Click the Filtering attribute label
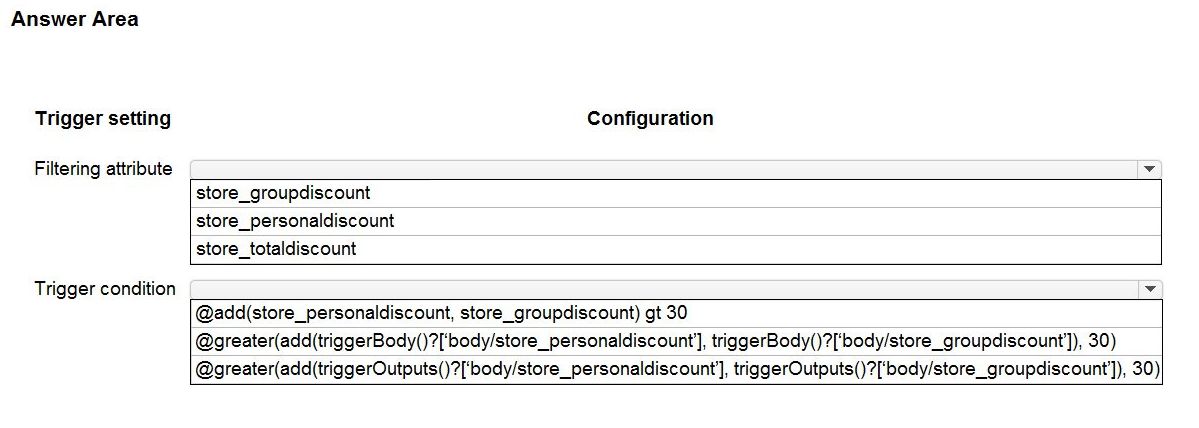Image resolution: width=1199 pixels, height=428 pixels. pyautogui.click(x=104, y=169)
